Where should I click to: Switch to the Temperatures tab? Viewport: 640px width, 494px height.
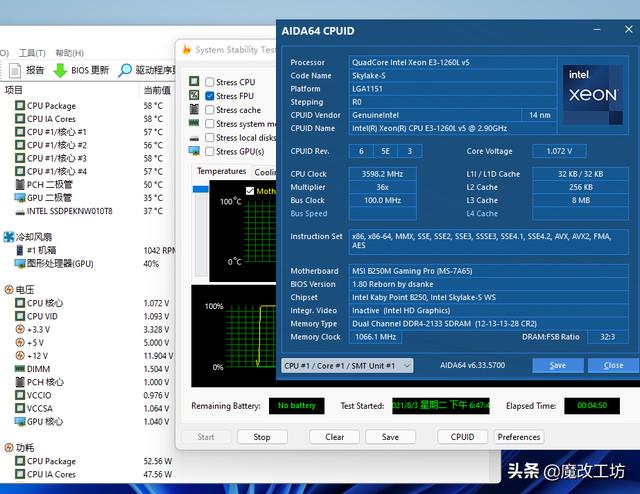point(221,171)
